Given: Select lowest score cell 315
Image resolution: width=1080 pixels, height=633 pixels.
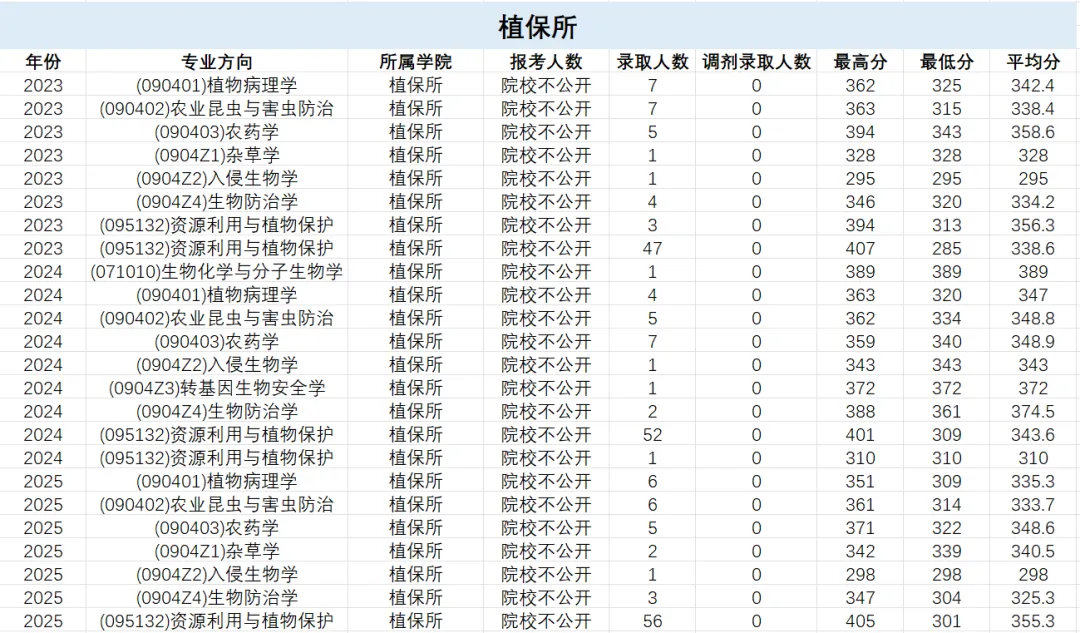Looking at the screenshot, I should (x=946, y=109).
